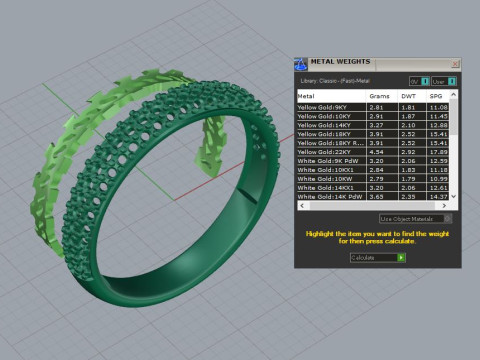Image resolution: width=480 pixels, height=360 pixels.
Task: Click the Library: Classic - (Fast)-Metal label
Action: (x=335, y=81)
